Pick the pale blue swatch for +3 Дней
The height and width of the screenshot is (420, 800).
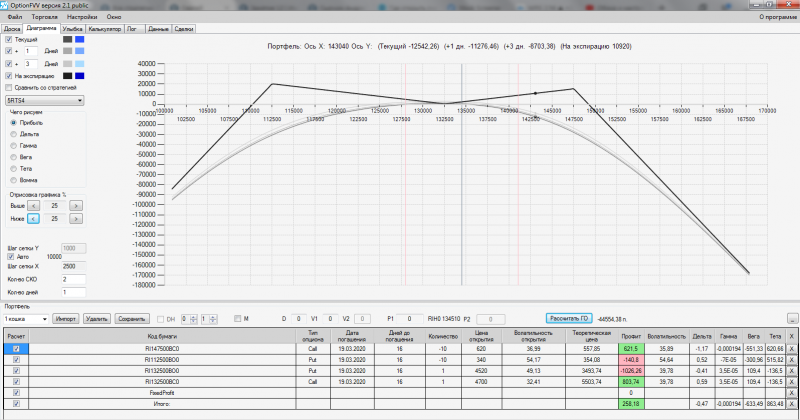pyautogui.click(x=80, y=64)
